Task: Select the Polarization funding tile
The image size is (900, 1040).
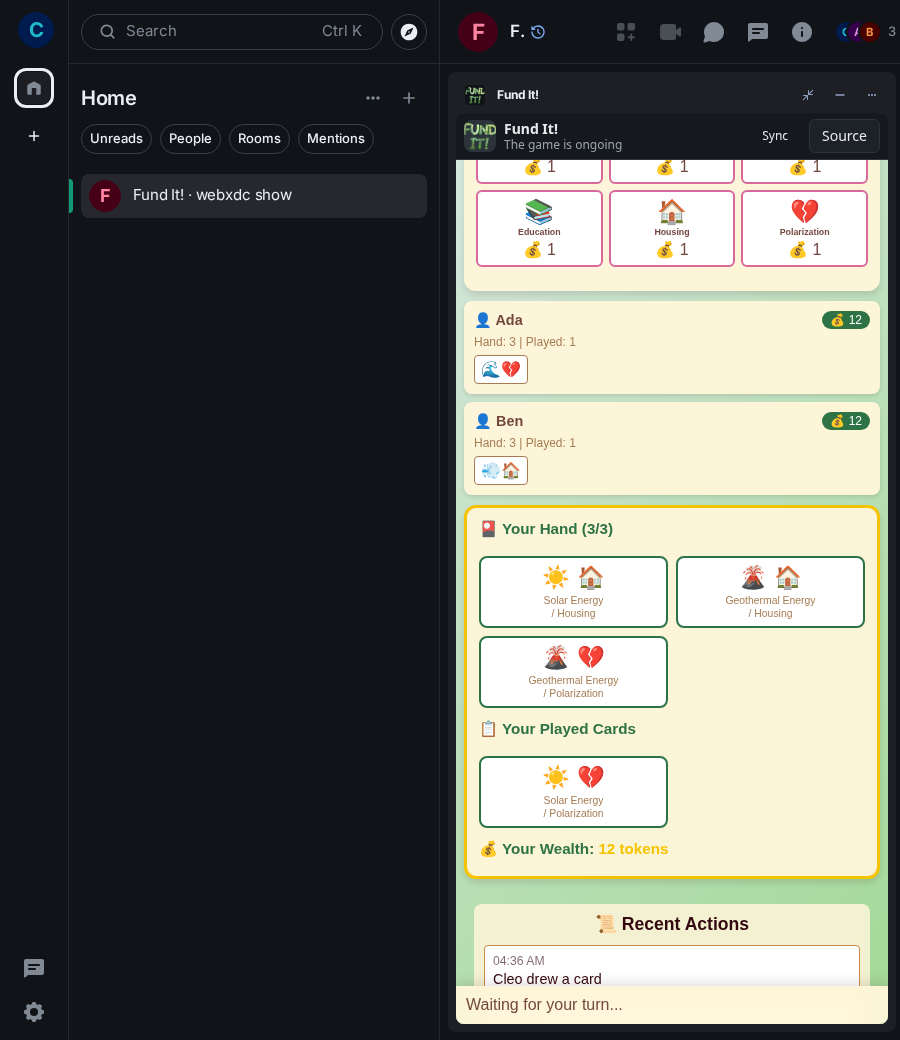Action: pyautogui.click(x=804, y=229)
